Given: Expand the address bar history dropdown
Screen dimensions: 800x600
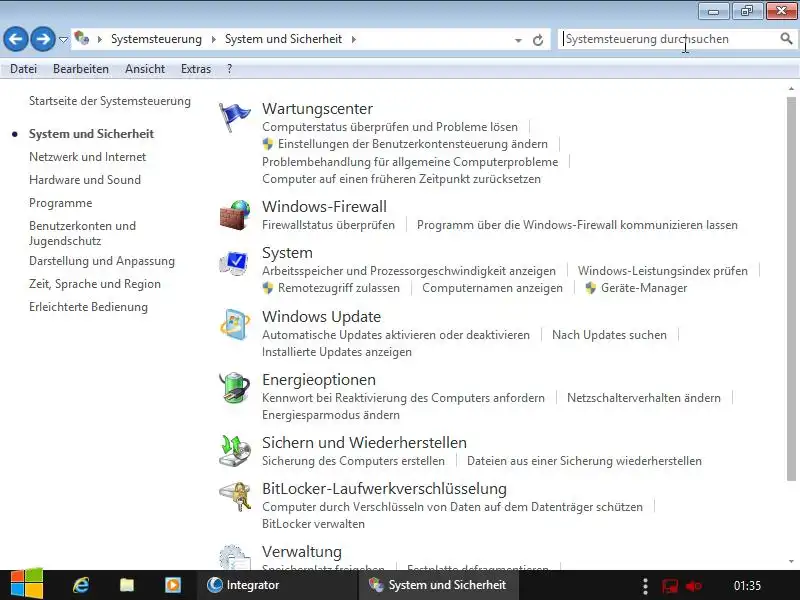Looking at the screenshot, I should click(518, 40).
